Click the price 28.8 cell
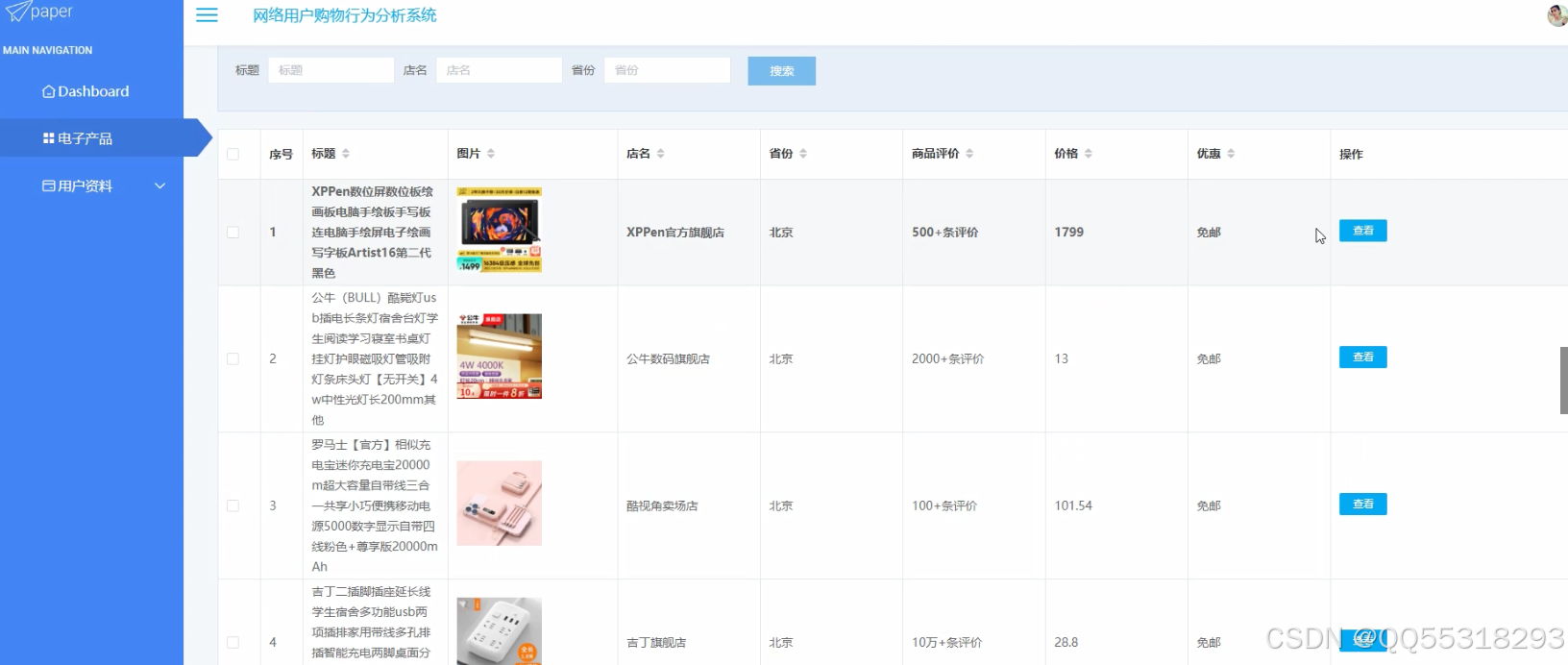The image size is (1568, 665). tap(1066, 642)
